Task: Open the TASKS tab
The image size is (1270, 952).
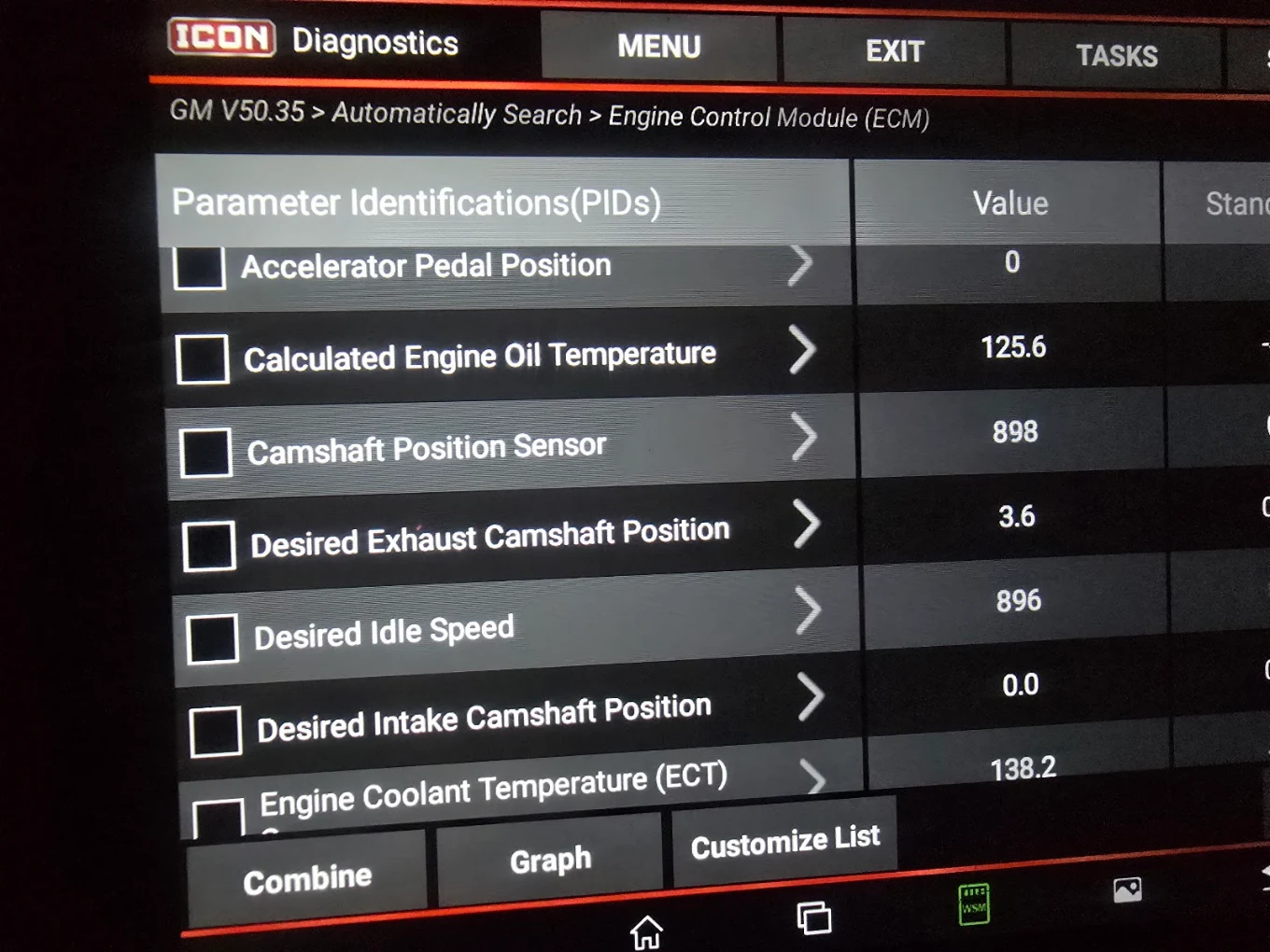Action: coord(1116,56)
